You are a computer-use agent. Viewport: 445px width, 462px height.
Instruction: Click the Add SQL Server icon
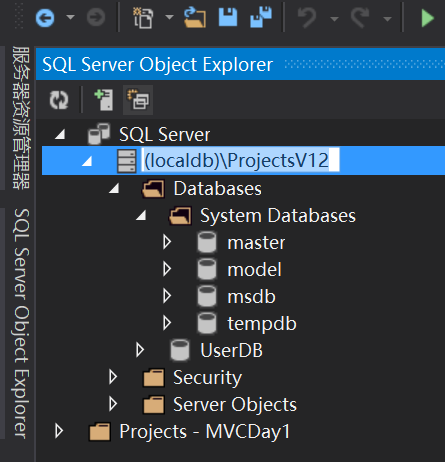[x=104, y=99]
